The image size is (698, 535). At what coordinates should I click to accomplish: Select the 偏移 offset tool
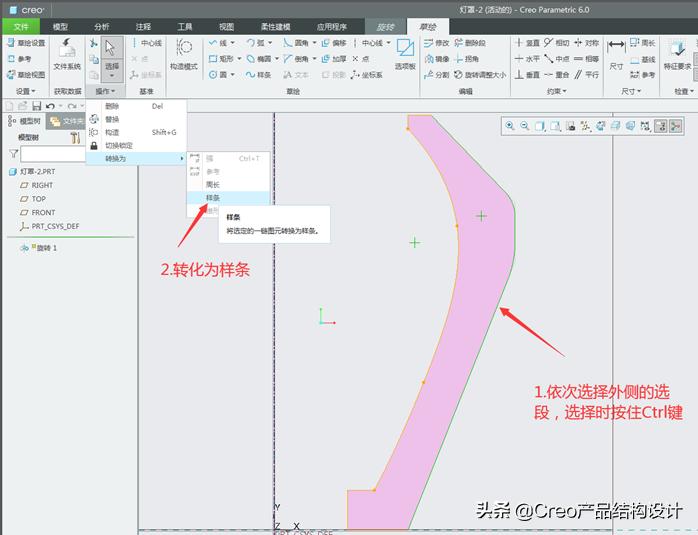pos(333,43)
